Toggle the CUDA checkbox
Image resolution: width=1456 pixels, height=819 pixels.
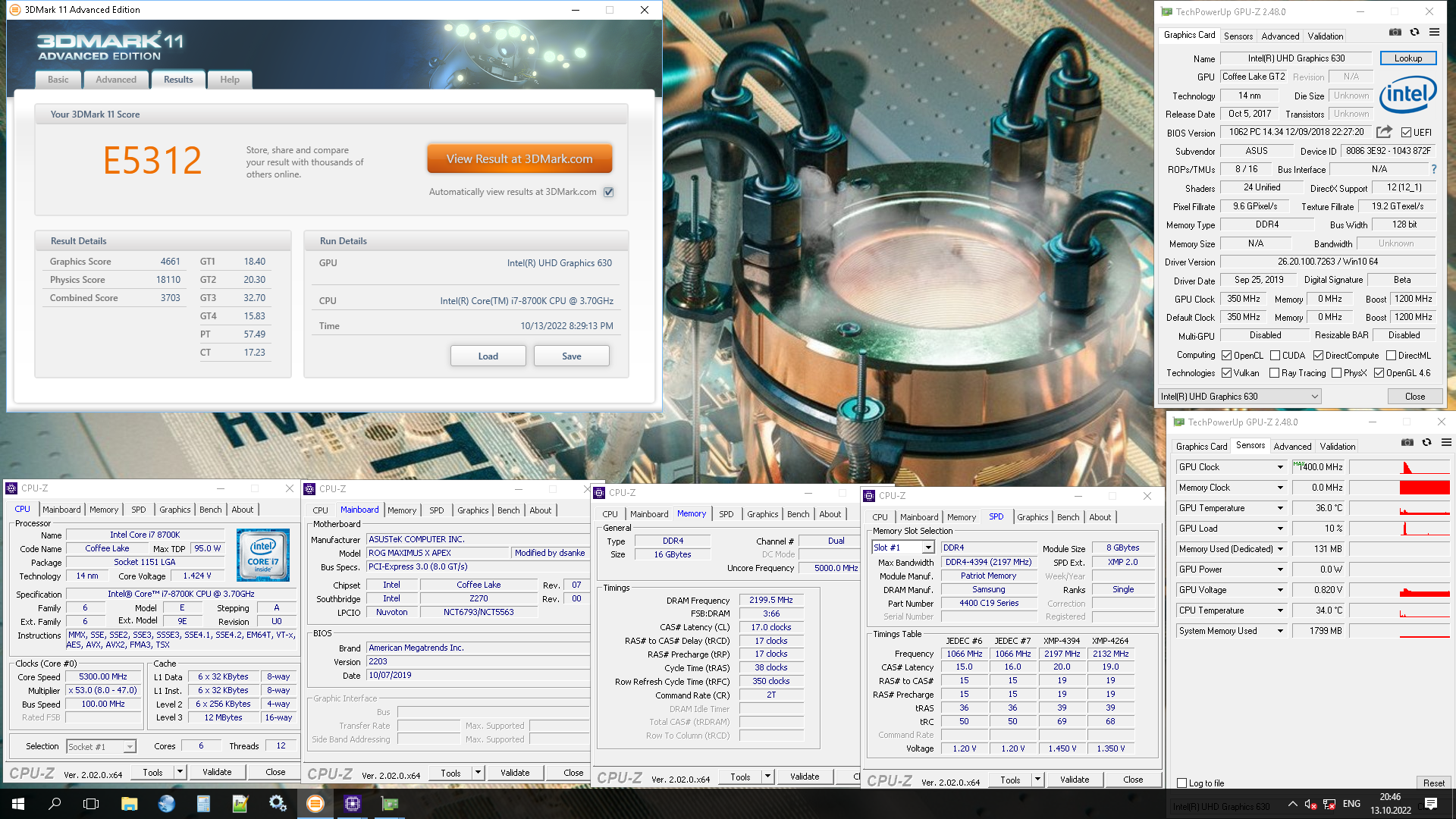(x=1275, y=356)
